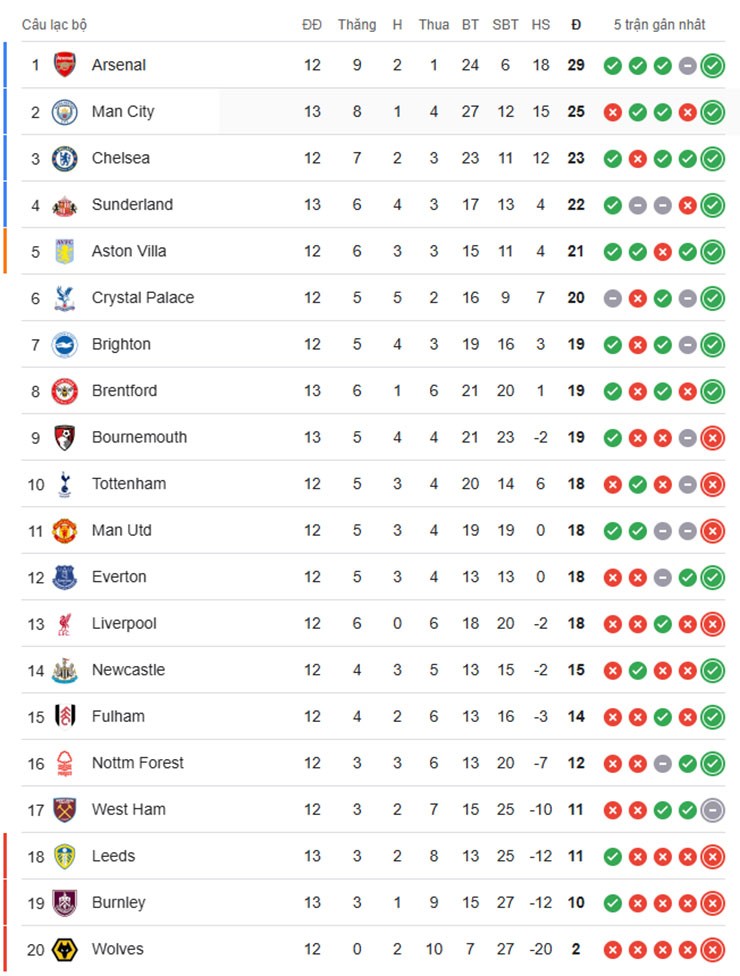Click Bournemouth's latest loss result icon
Viewport: 740px width, 976px height.
712,438
